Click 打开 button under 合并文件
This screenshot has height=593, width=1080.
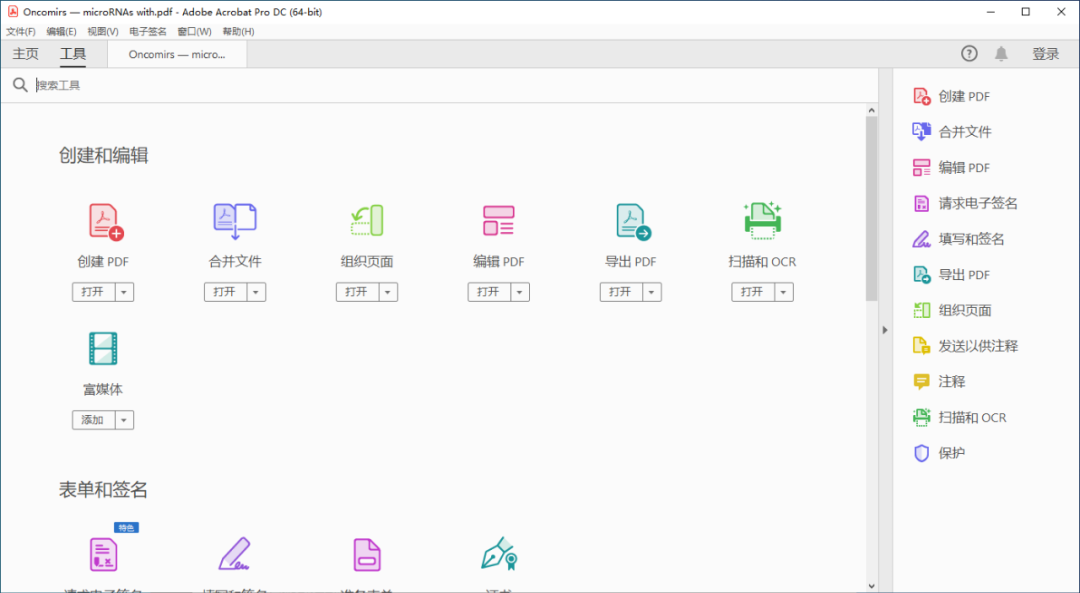(x=226, y=292)
